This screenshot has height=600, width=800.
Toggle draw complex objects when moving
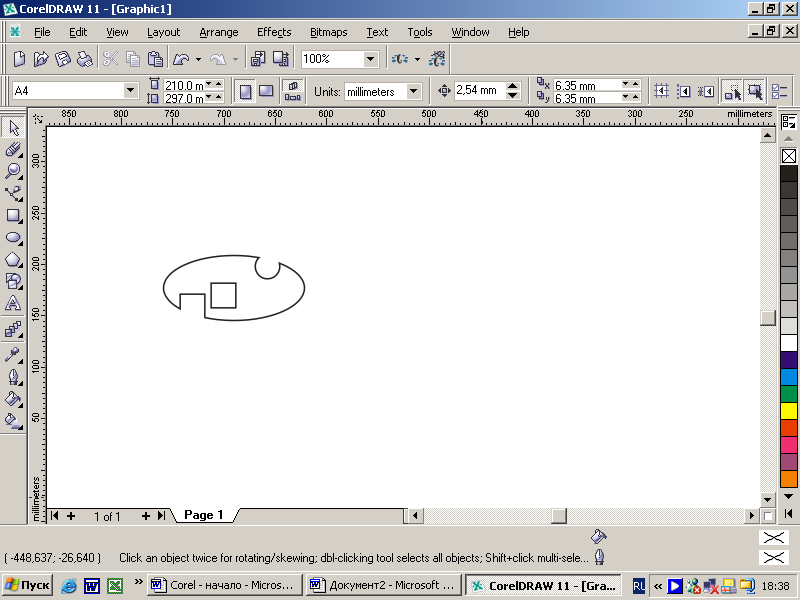coord(732,91)
